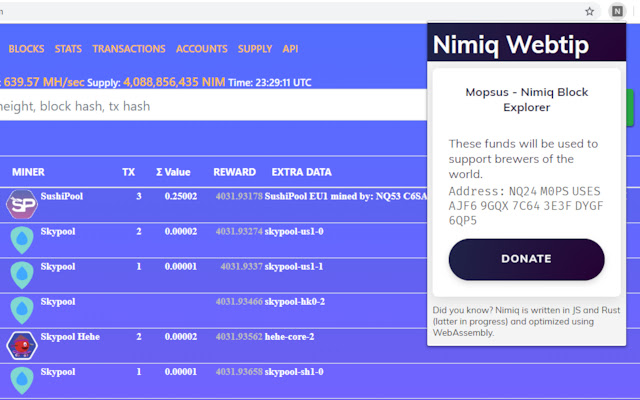Select the NQ24 M0PS USES donation address
This screenshot has height=400, width=640.
tap(526, 206)
